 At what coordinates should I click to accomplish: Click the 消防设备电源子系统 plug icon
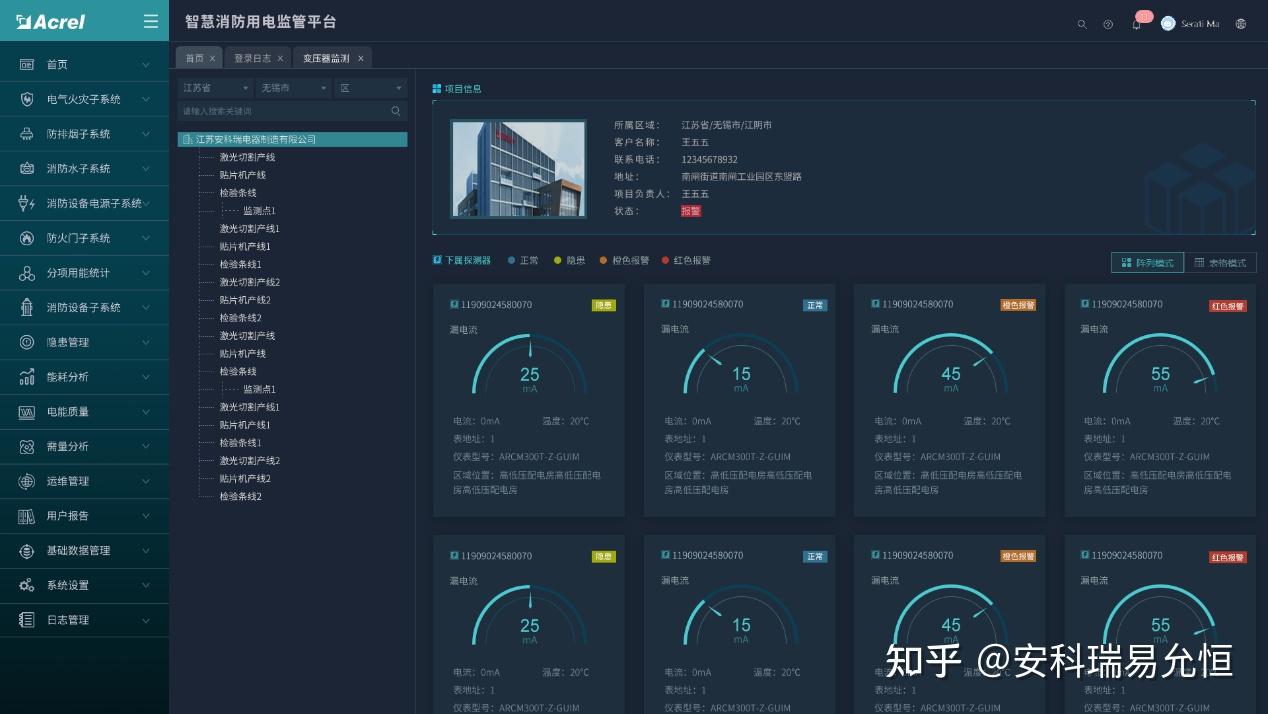pyautogui.click(x=27, y=203)
